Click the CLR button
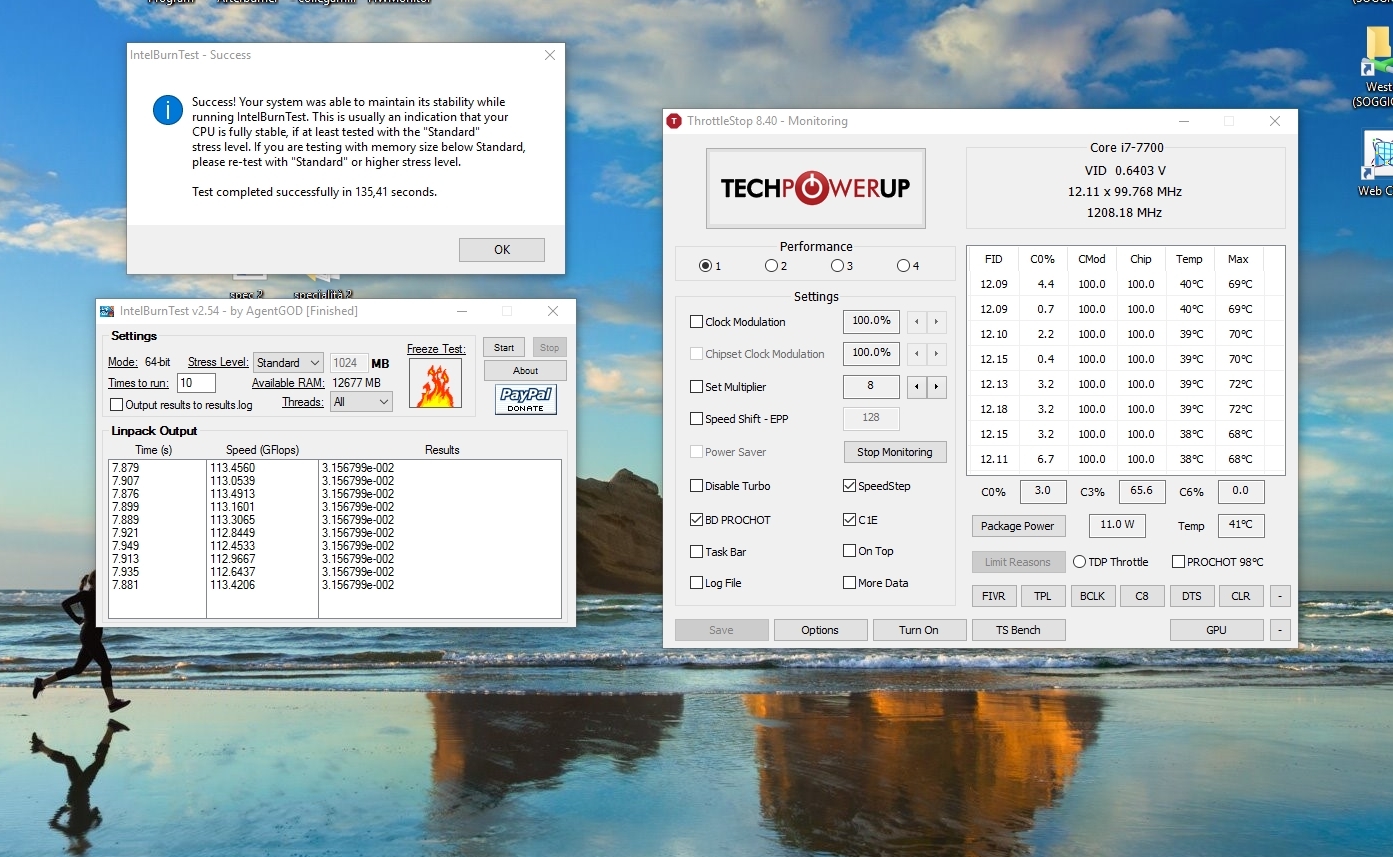This screenshot has height=857, width=1393. pos(1241,596)
